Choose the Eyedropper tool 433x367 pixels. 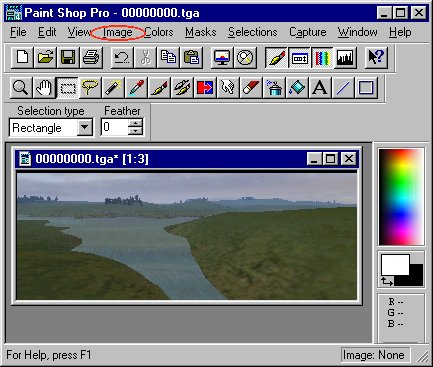[x=136, y=88]
